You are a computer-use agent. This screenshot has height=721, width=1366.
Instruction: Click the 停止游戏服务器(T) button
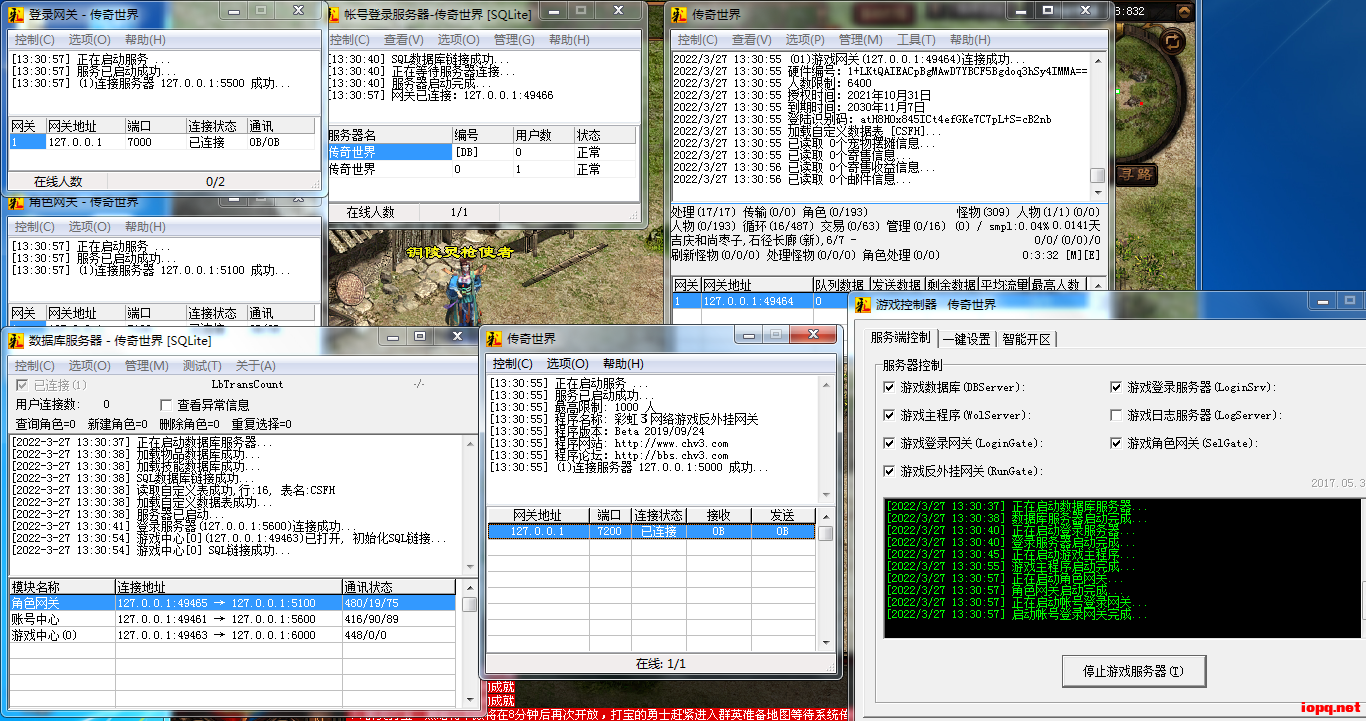pyautogui.click(x=1133, y=671)
